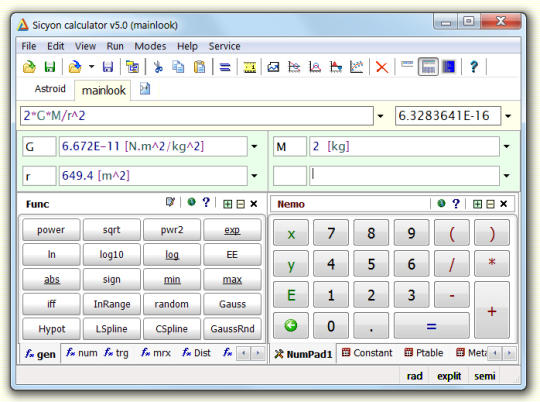Click the window tree icon in toolbar

(x=133, y=66)
